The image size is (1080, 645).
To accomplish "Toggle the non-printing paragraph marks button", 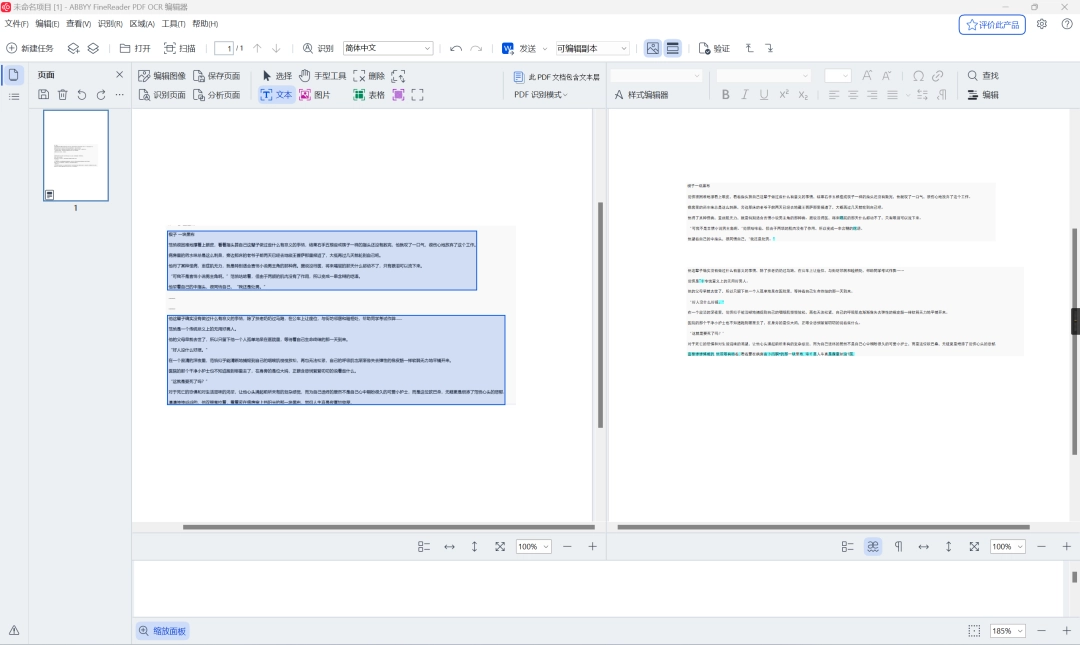I will tap(898, 546).
